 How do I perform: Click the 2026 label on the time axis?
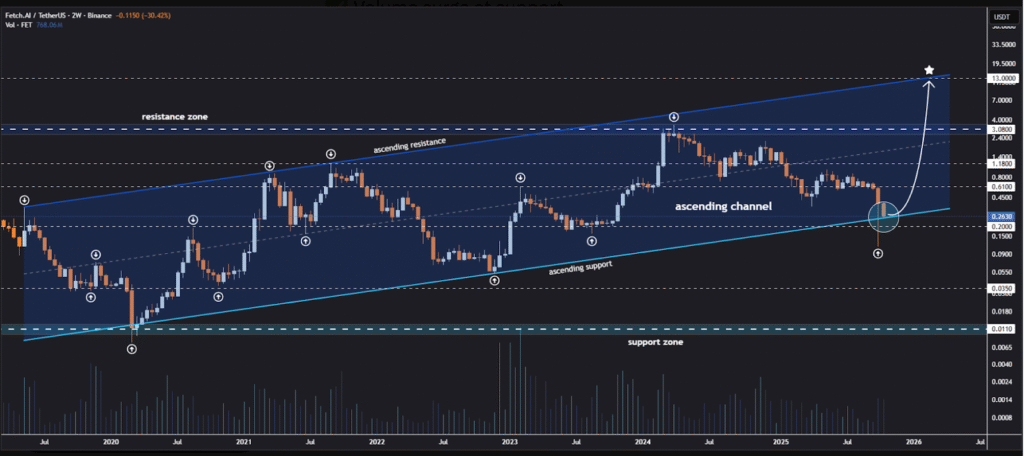pyautogui.click(x=913, y=440)
